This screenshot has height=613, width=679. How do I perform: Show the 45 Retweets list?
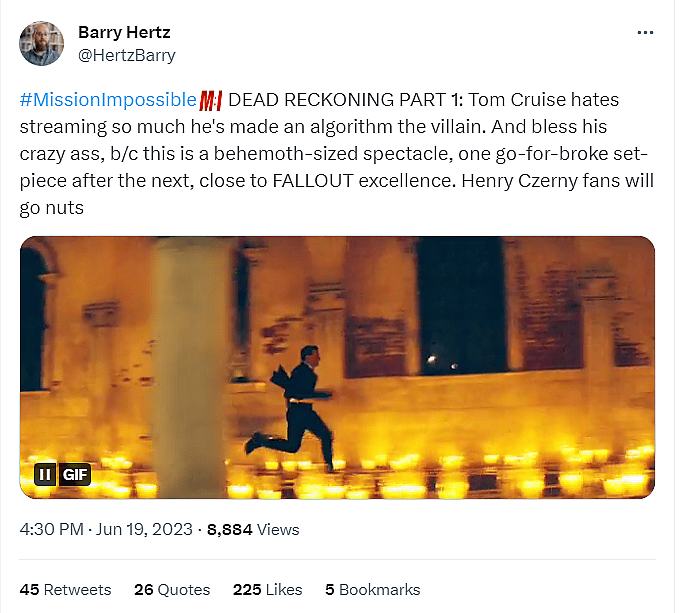pyautogui.click(x=66, y=589)
